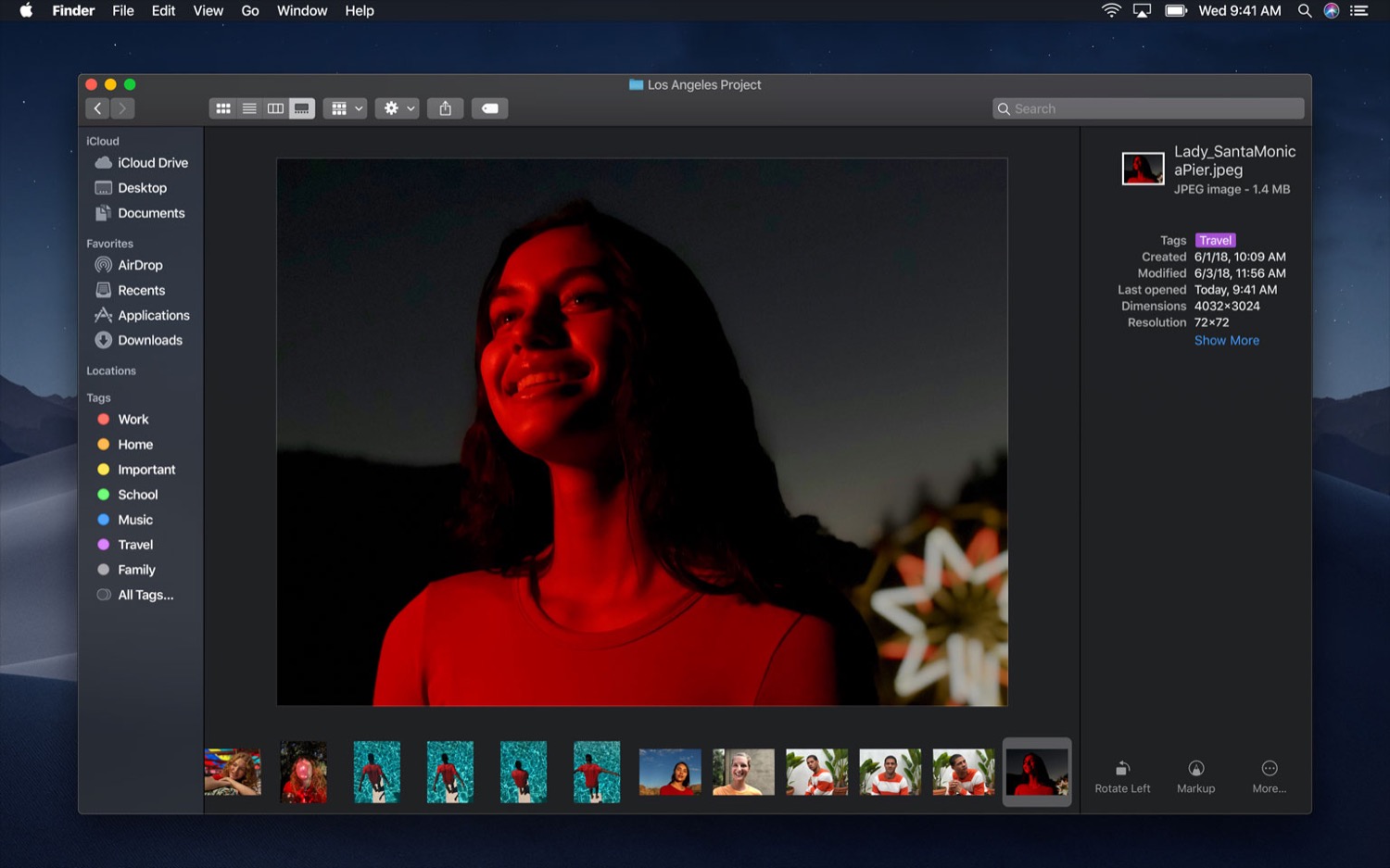The image size is (1390, 868).
Task: Open Recents in the sidebar
Action: point(130,290)
